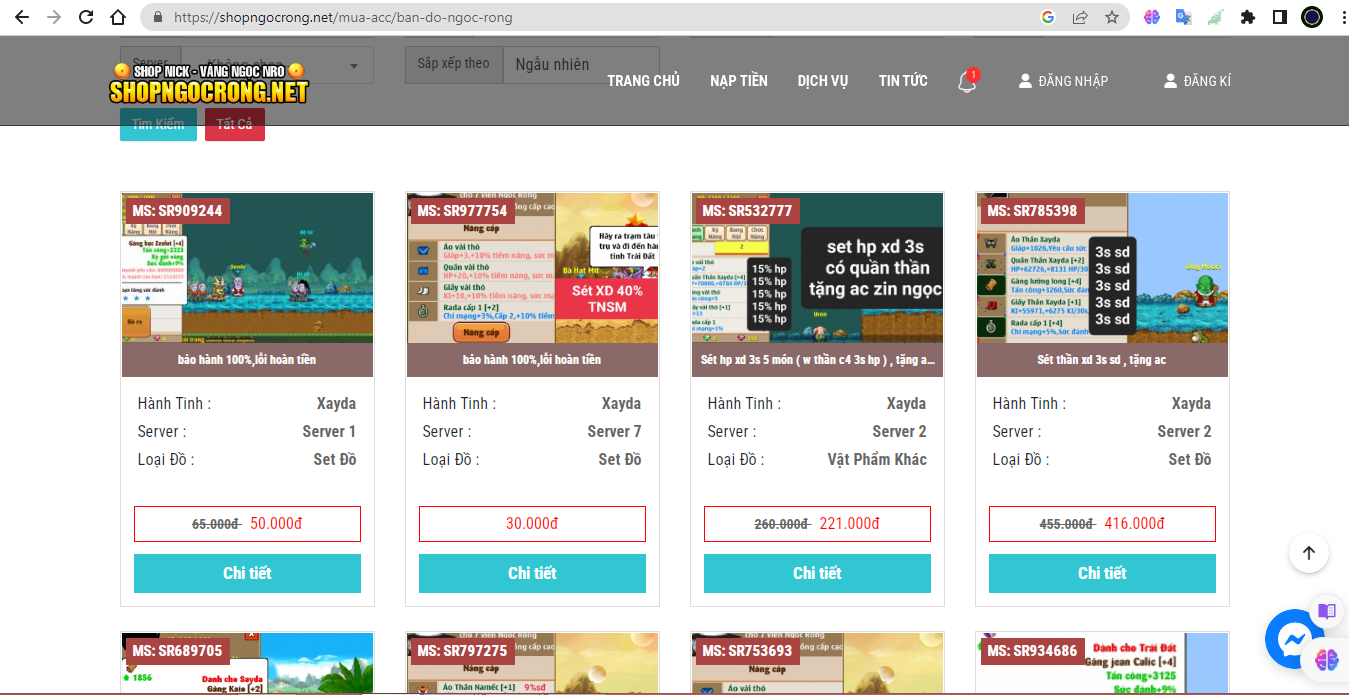Open the Extensions puzzle menu
1349x695 pixels.
point(1247,17)
